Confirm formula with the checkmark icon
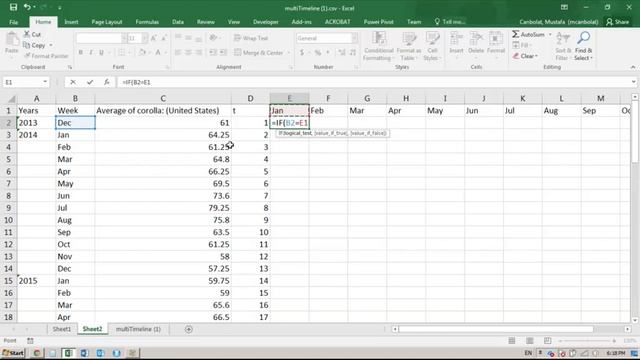This screenshot has height=360, width=640. pos(90,82)
